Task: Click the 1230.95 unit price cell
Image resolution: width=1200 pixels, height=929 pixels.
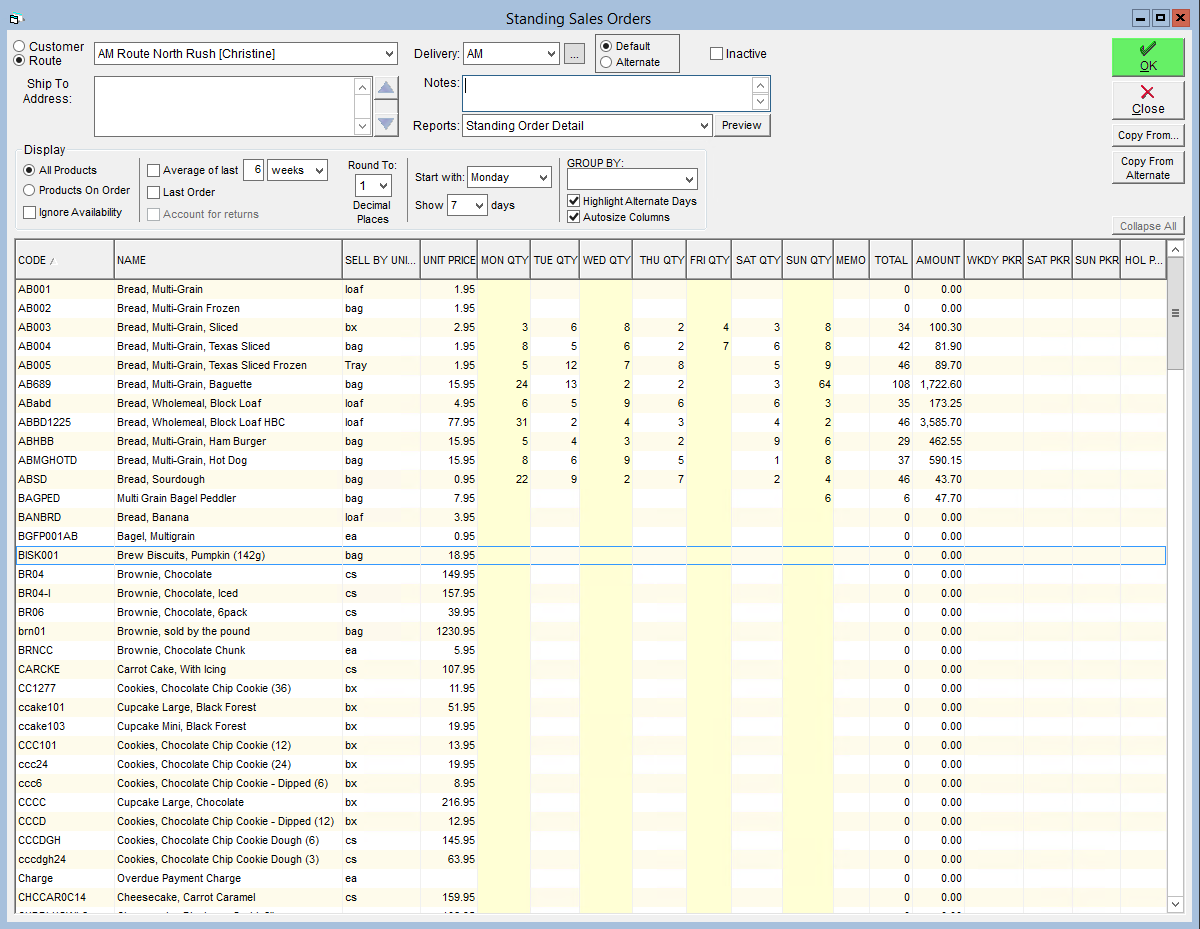Action: click(x=448, y=631)
